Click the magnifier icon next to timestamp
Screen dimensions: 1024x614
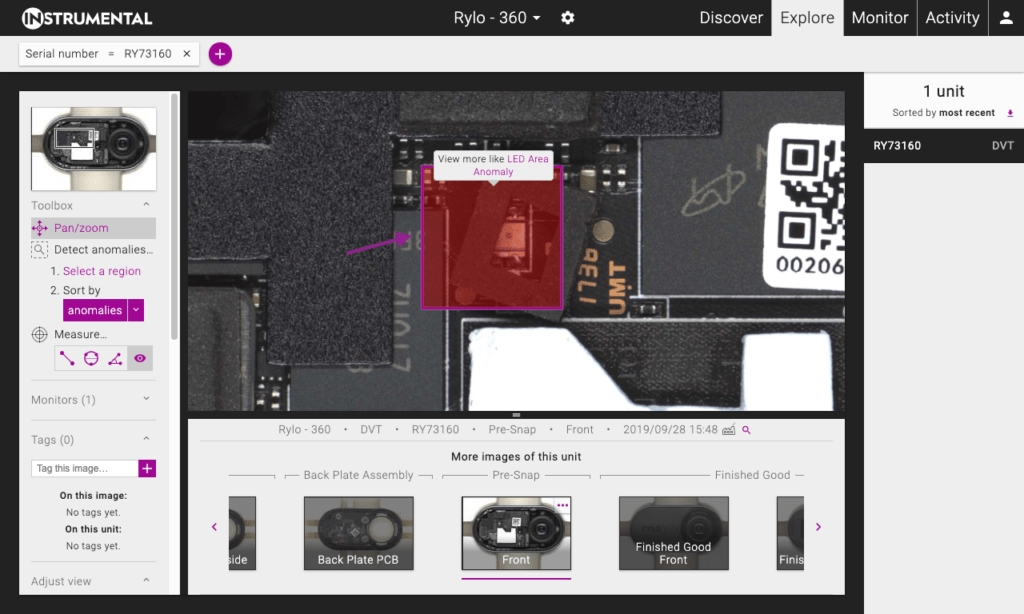click(746, 430)
